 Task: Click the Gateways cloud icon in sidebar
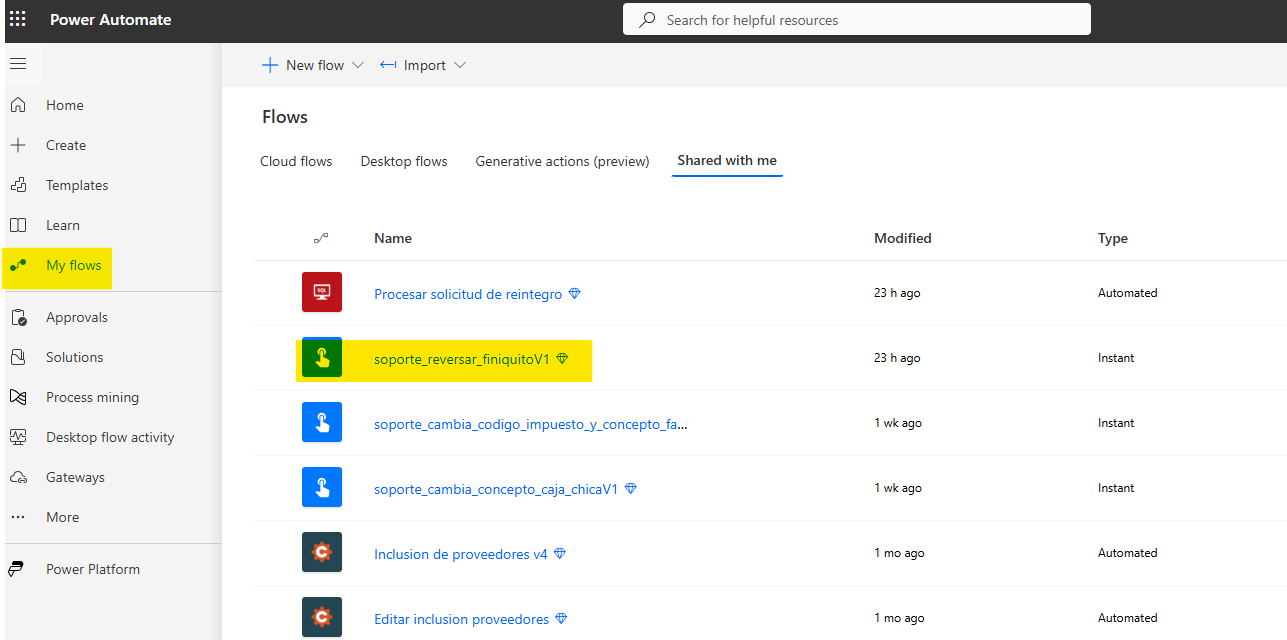coord(18,477)
